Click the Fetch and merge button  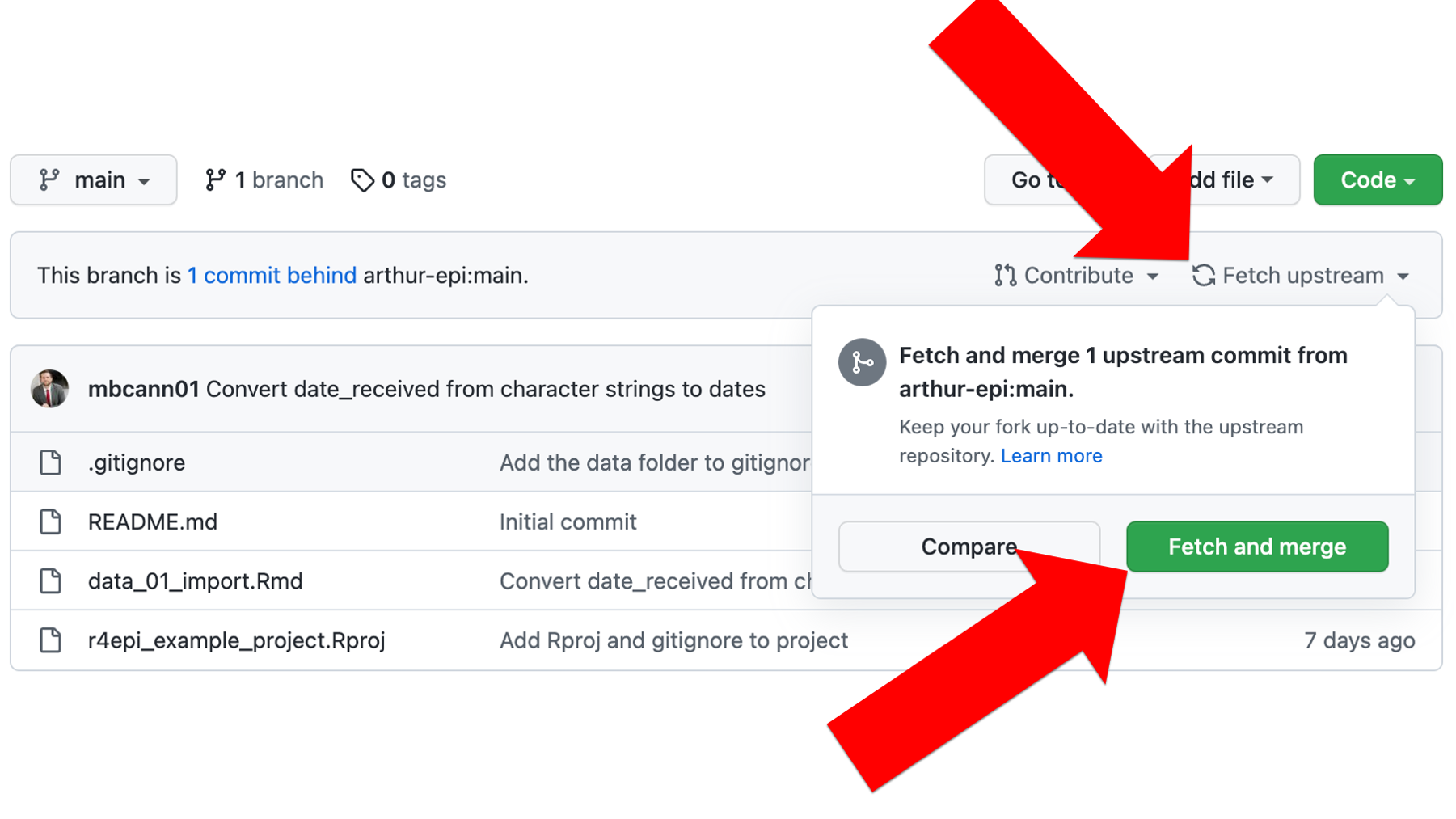1257,547
